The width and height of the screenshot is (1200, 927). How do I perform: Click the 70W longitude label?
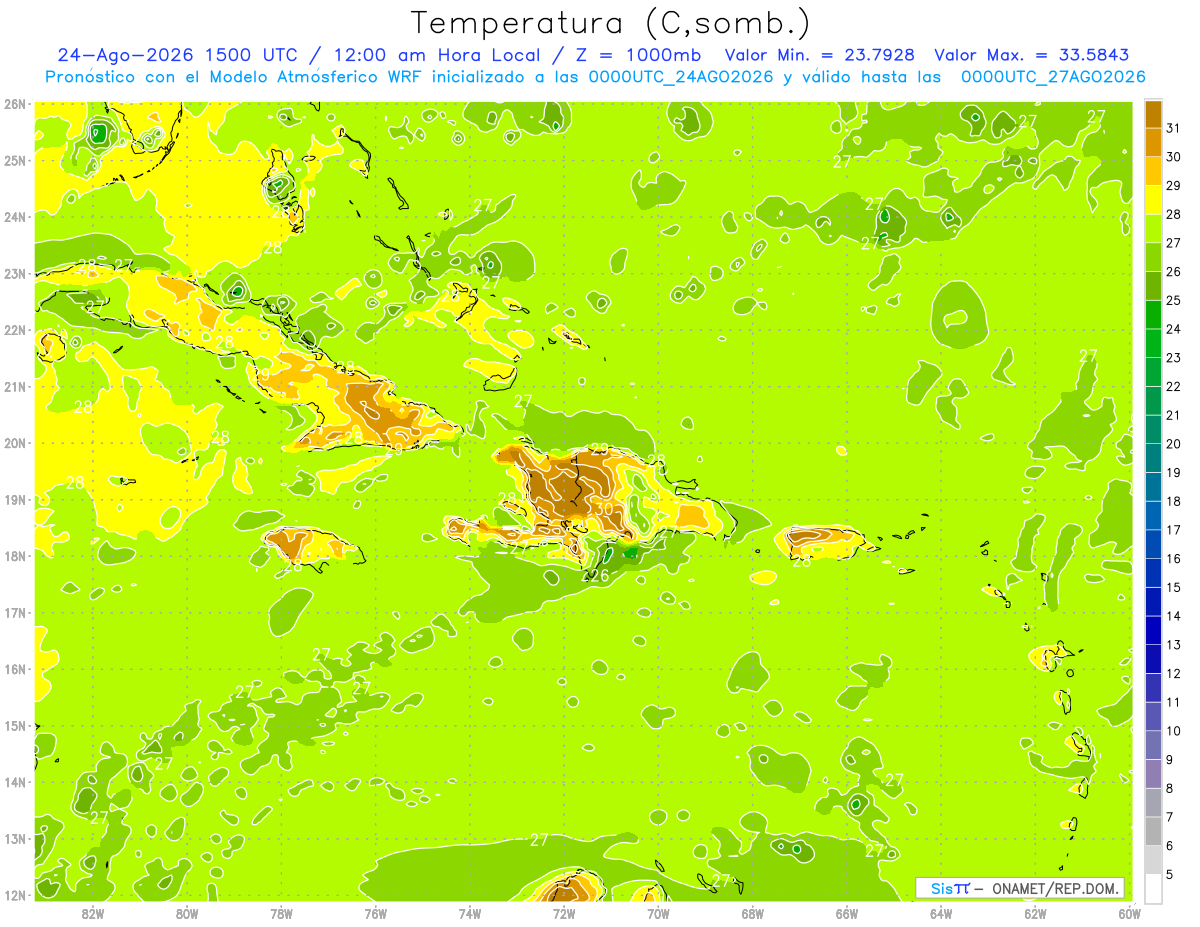pyautogui.click(x=658, y=913)
